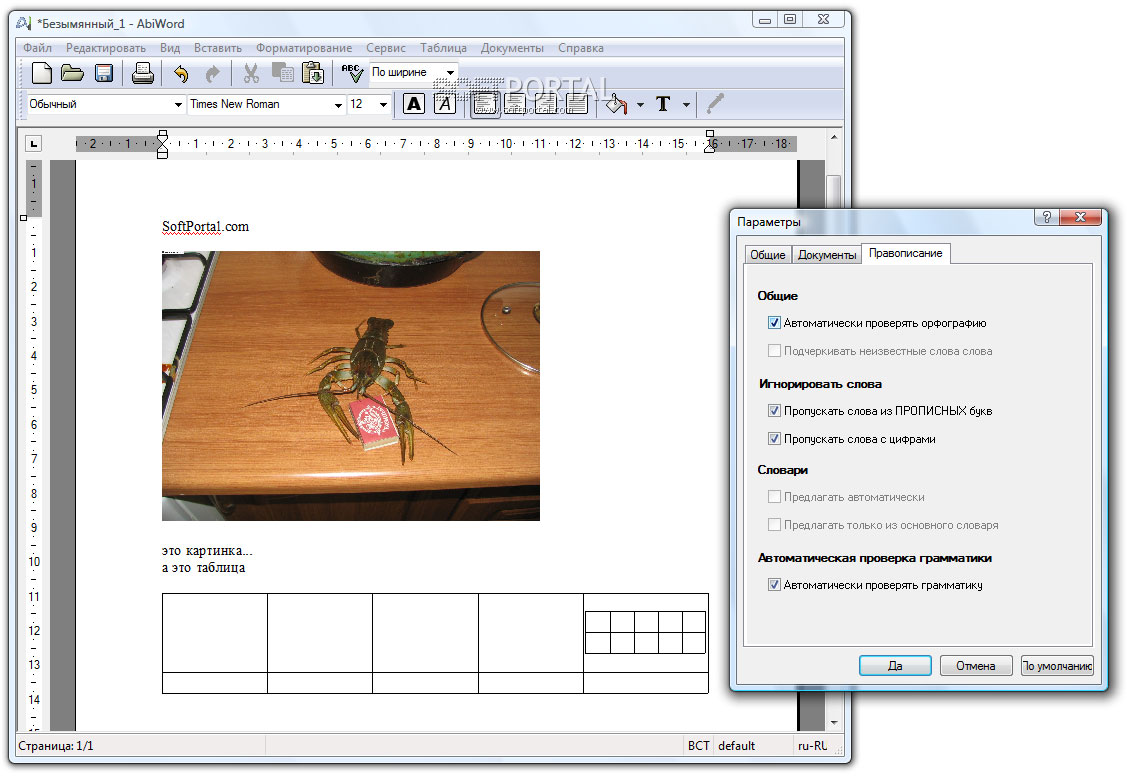
Task: Click 'Страница: 1/1' in status bar
Action: tap(55, 746)
